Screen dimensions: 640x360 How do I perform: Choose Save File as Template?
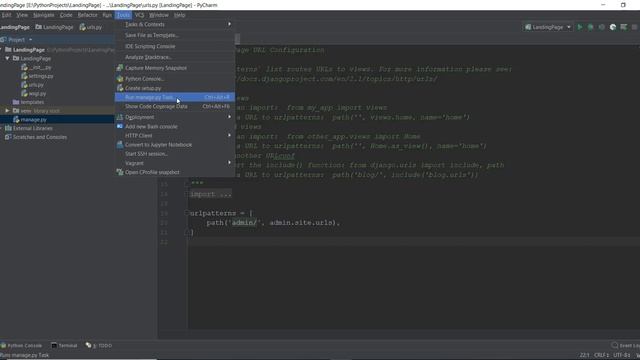[175, 36]
